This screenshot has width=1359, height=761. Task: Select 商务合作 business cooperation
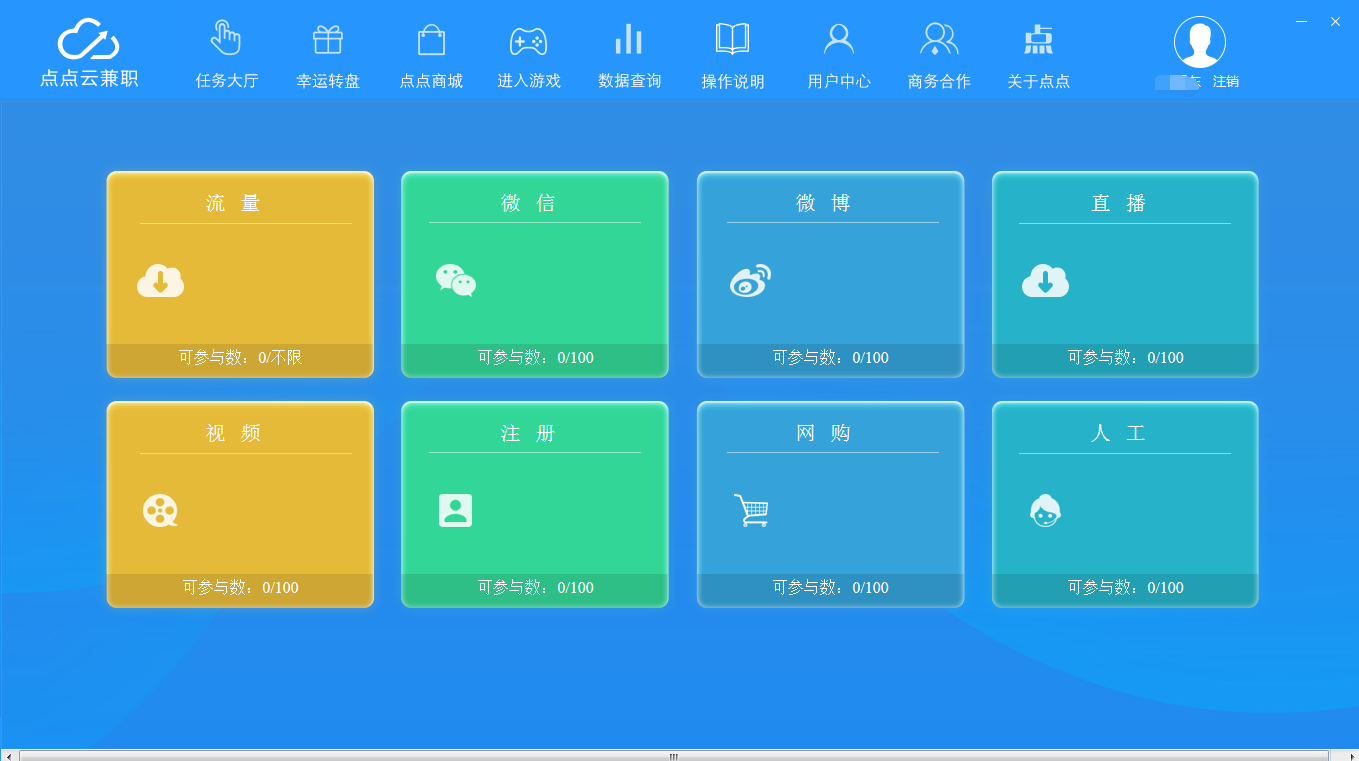(x=939, y=55)
